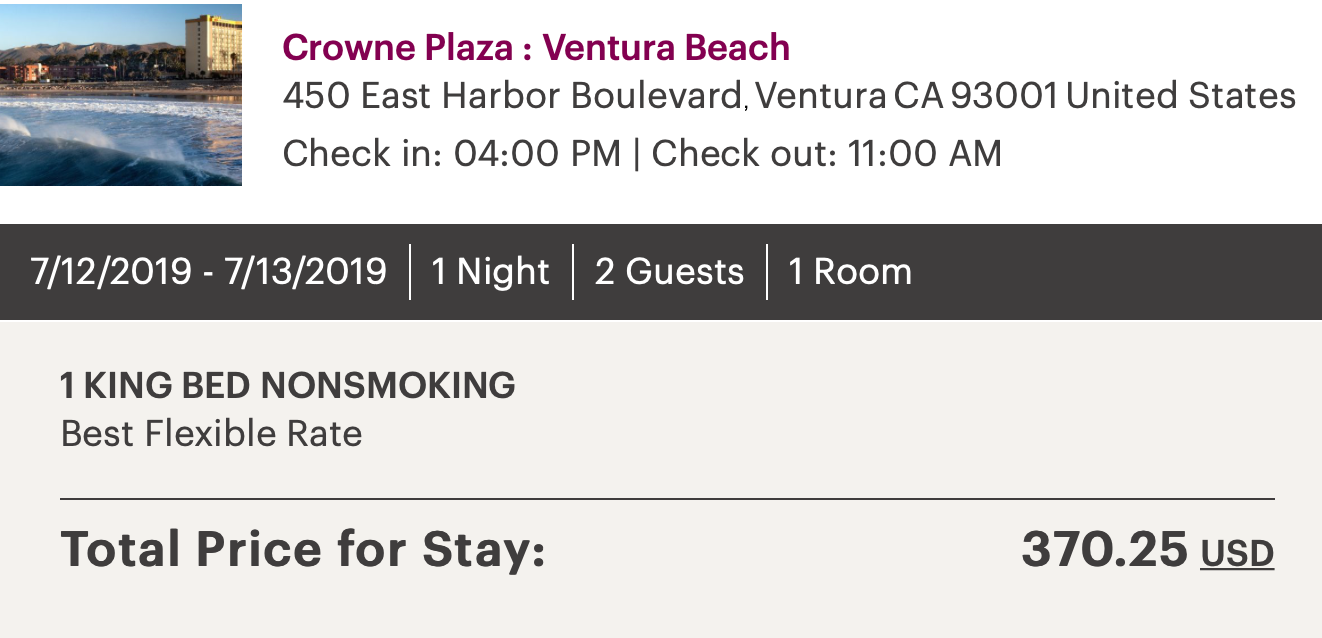
Task: Click United States in the address
Action: 1181,97
